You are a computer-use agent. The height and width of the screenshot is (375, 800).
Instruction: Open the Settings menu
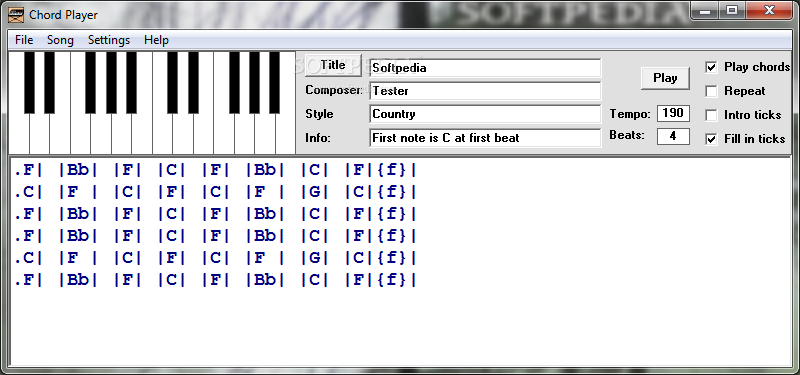pyautogui.click(x=109, y=40)
